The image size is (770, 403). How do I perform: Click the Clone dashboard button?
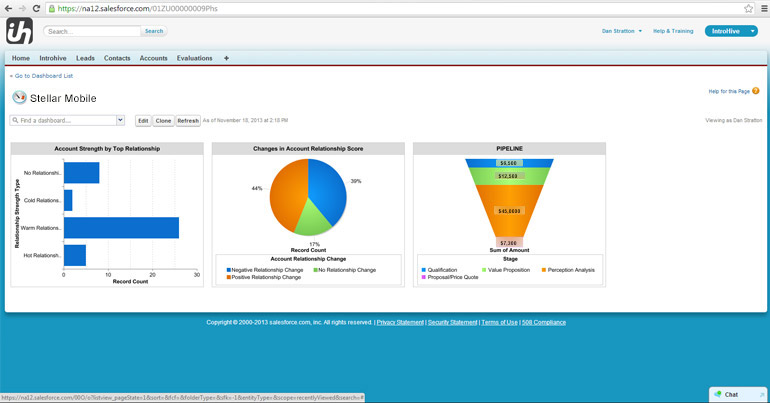163,121
